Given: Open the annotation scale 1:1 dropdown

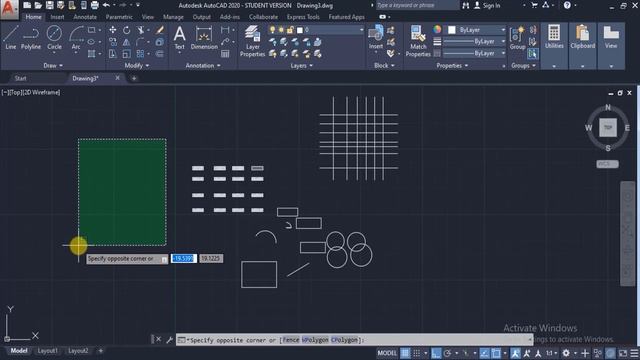Looking at the screenshot, I should coord(552,353).
